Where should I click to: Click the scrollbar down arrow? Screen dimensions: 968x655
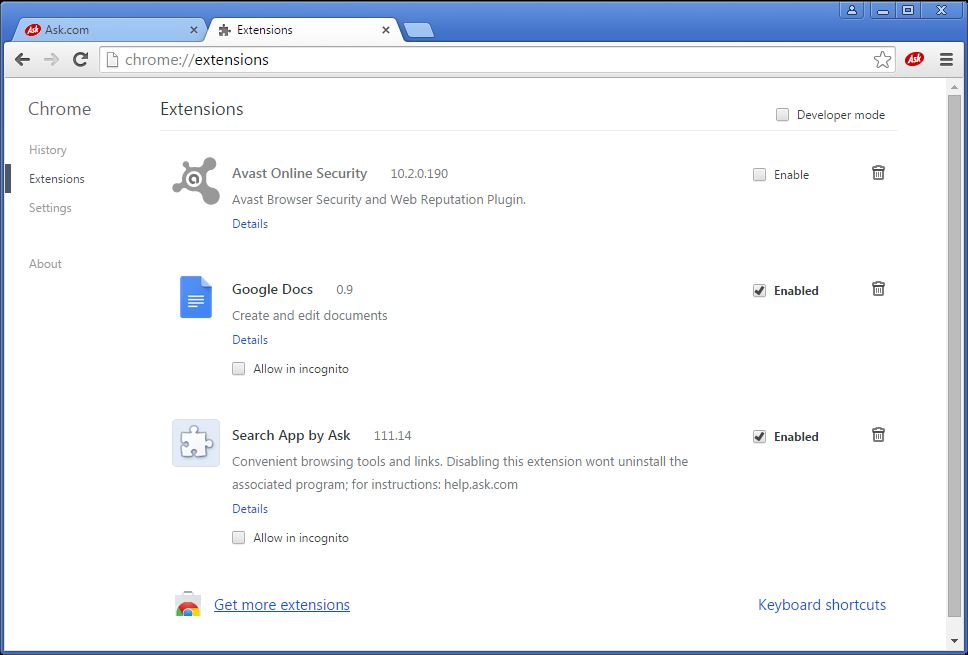point(954,641)
